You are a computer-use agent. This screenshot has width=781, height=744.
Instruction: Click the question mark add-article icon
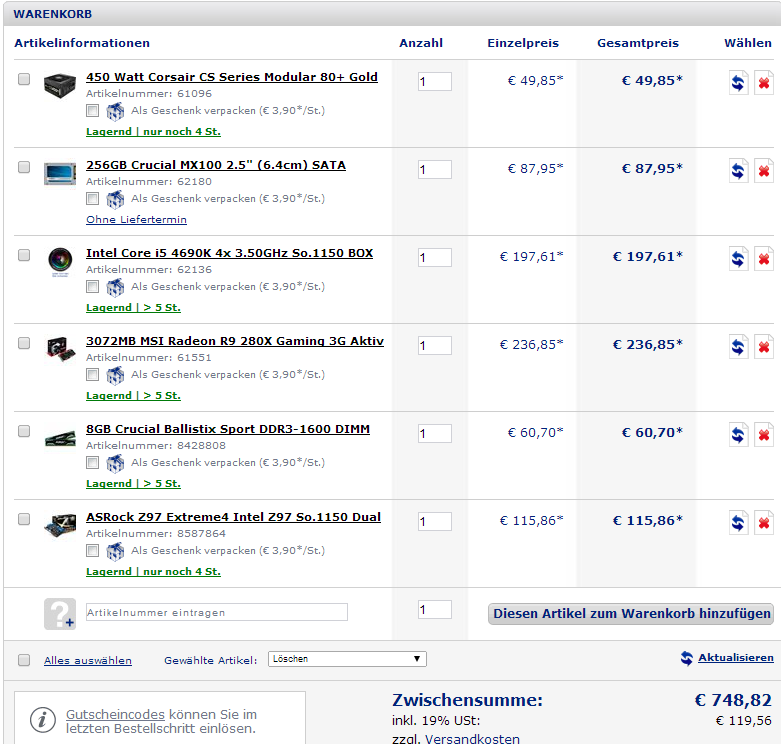(60, 614)
